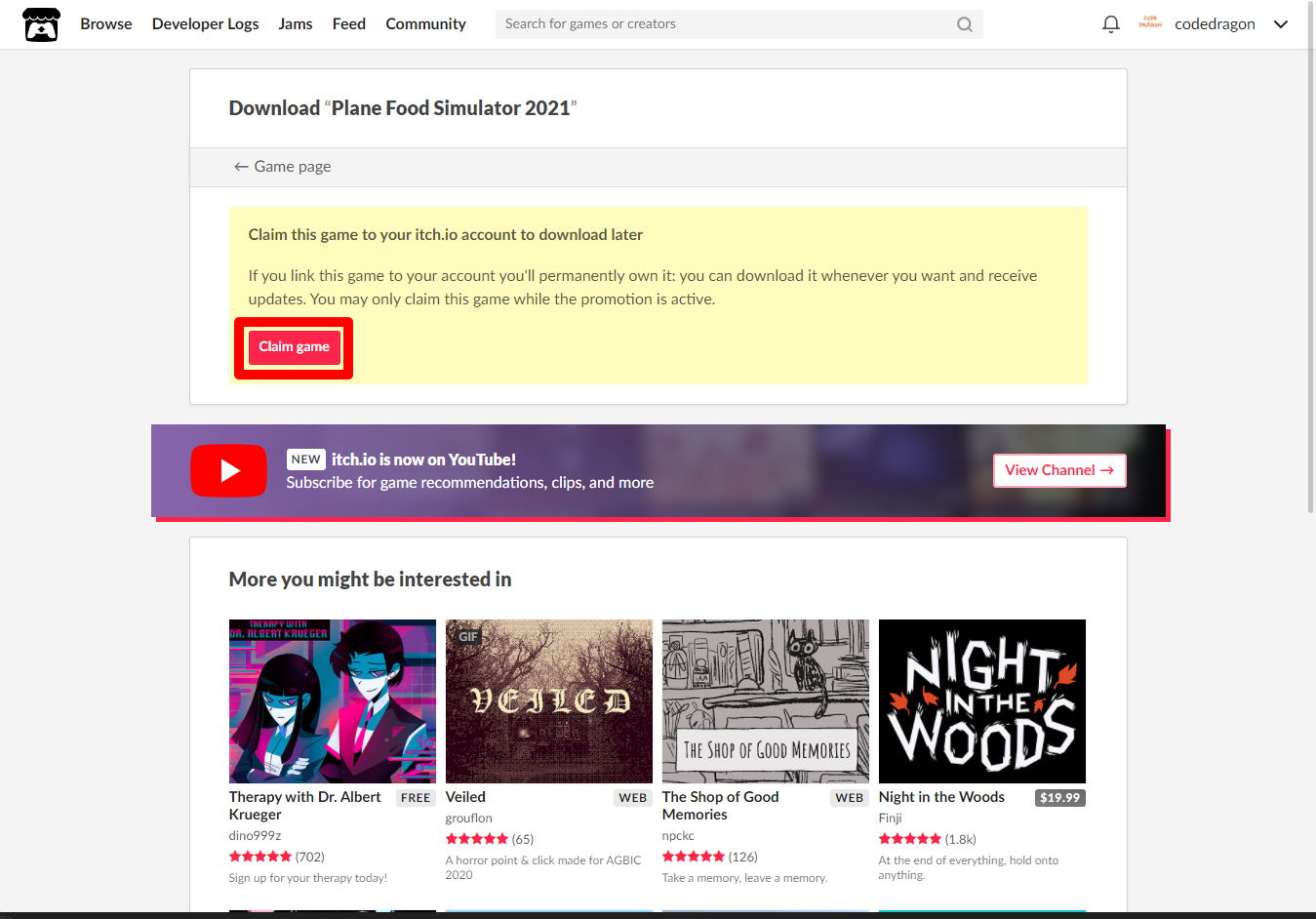
Task: Click the codedragon profile avatar
Action: (x=1150, y=23)
